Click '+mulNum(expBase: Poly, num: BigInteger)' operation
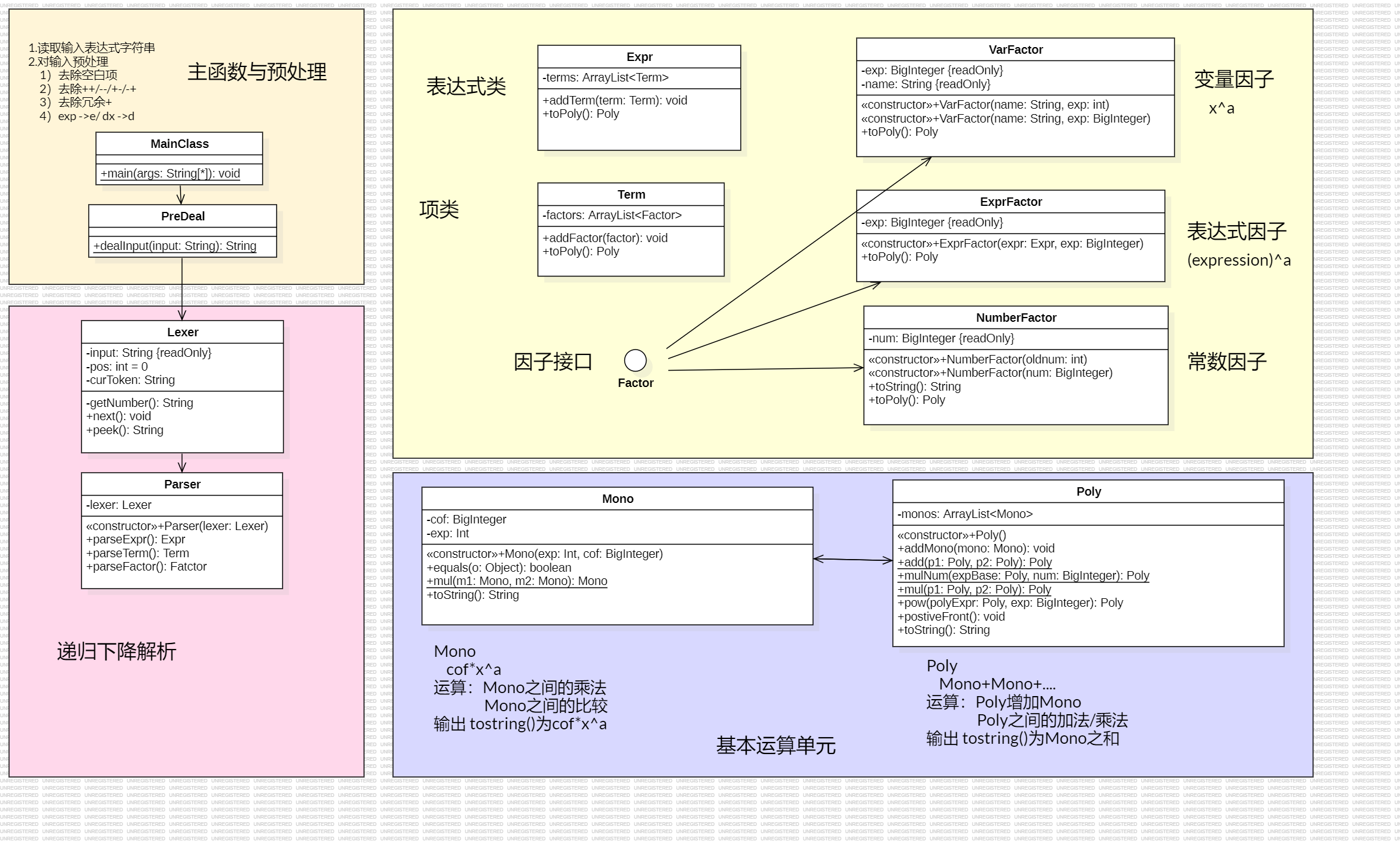 1023,575
